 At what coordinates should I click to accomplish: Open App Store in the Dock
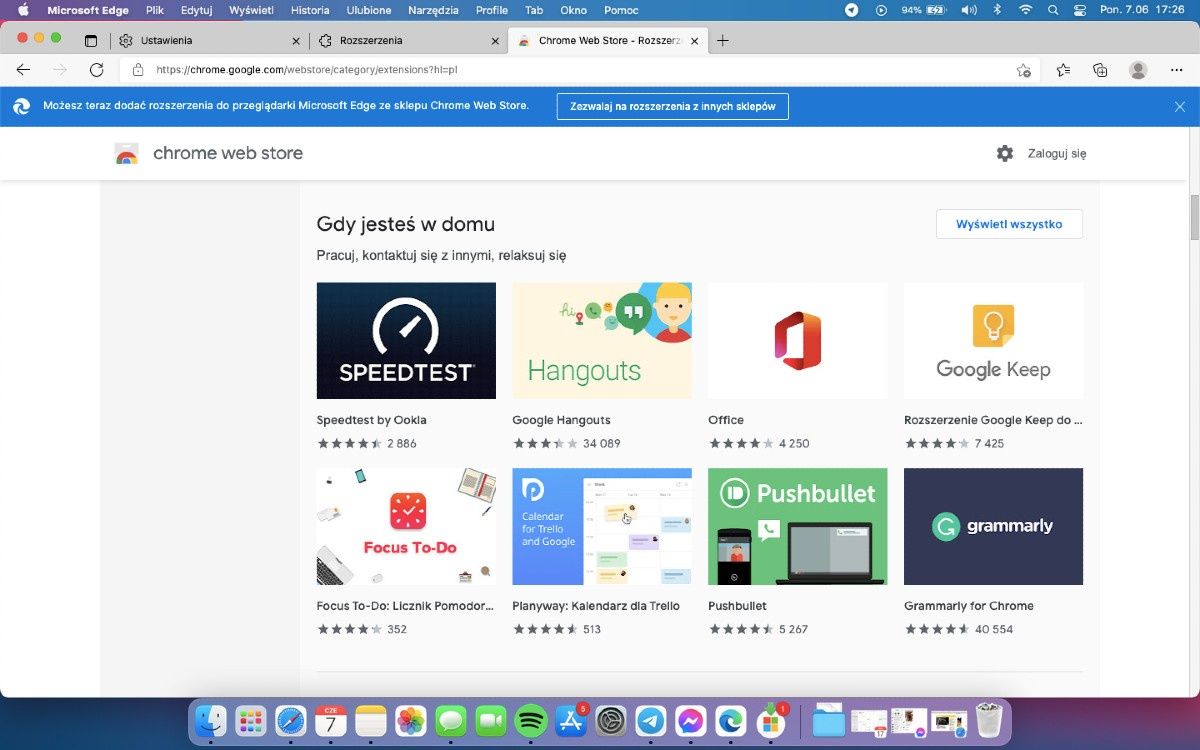(571, 720)
